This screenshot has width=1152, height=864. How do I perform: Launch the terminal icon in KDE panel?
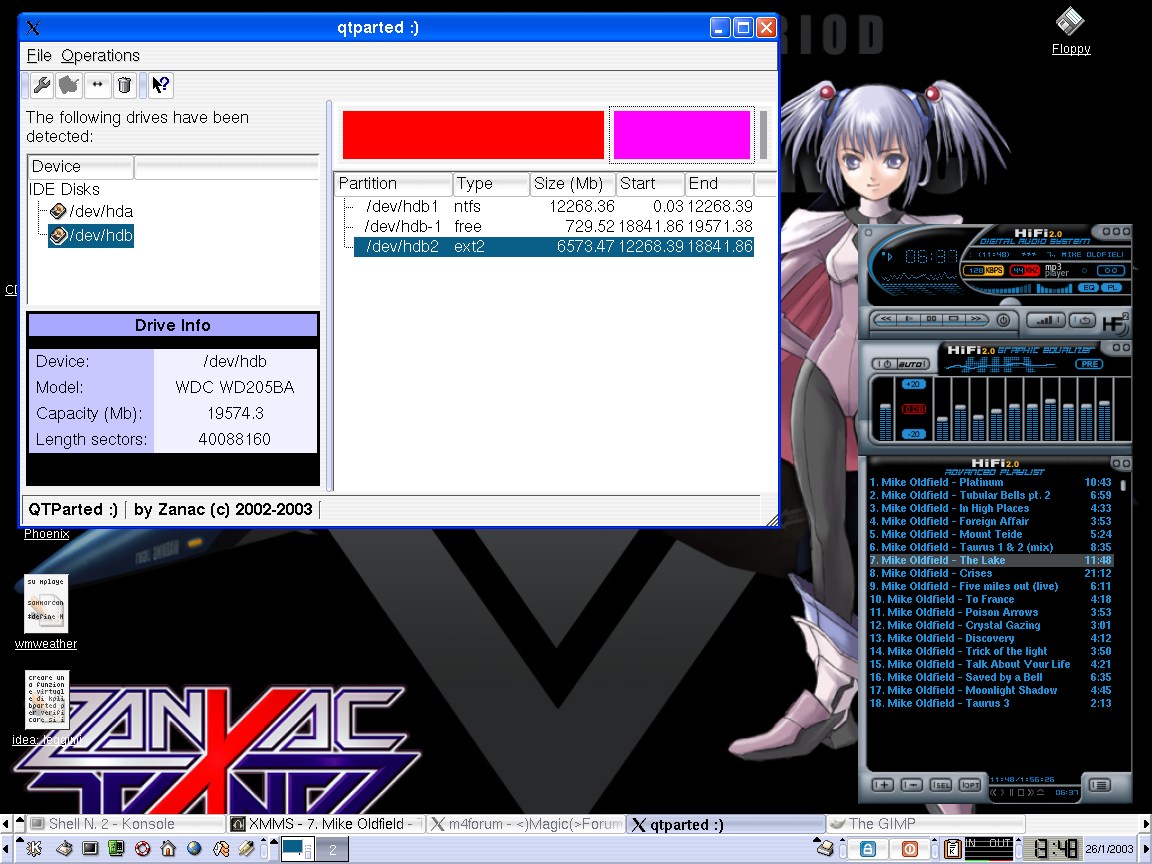click(90, 849)
